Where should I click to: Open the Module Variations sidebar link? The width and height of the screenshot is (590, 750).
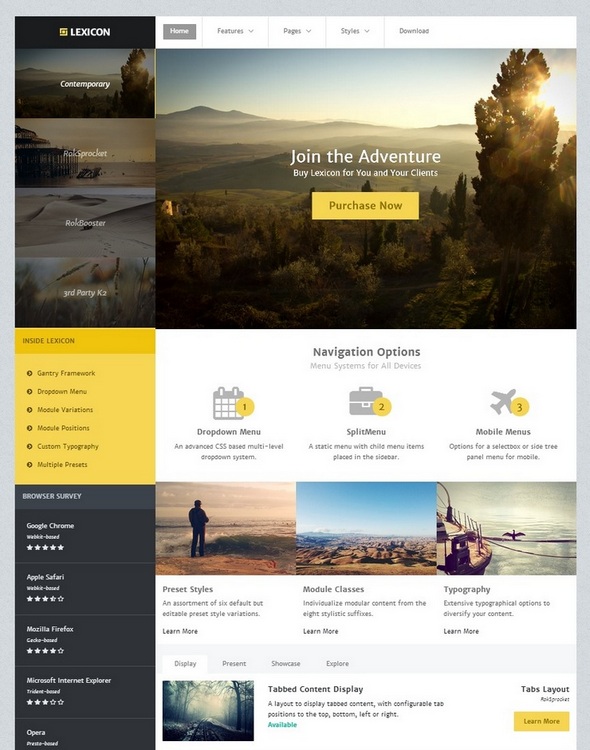point(65,410)
